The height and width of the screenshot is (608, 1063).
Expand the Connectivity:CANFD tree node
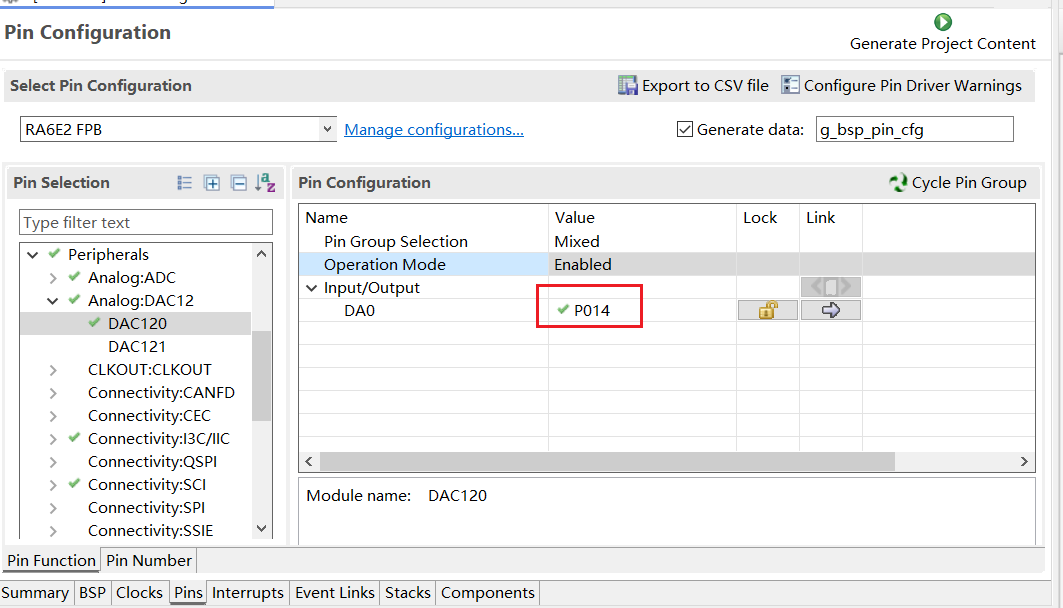point(54,393)
